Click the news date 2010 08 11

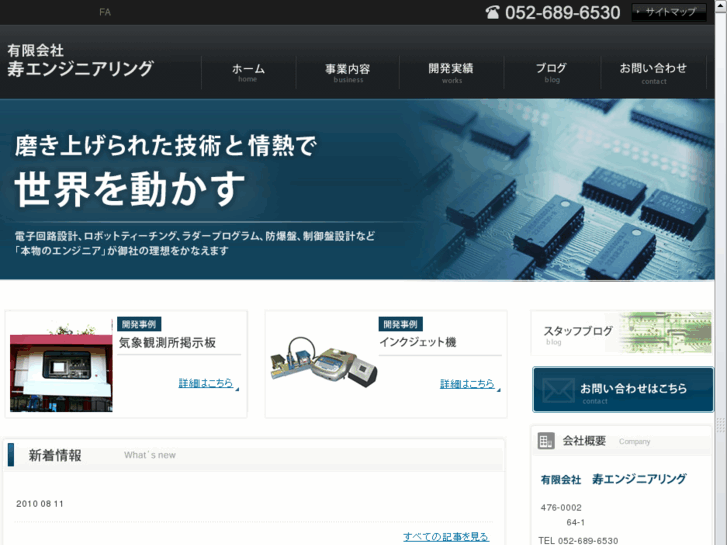click(40, 504)
